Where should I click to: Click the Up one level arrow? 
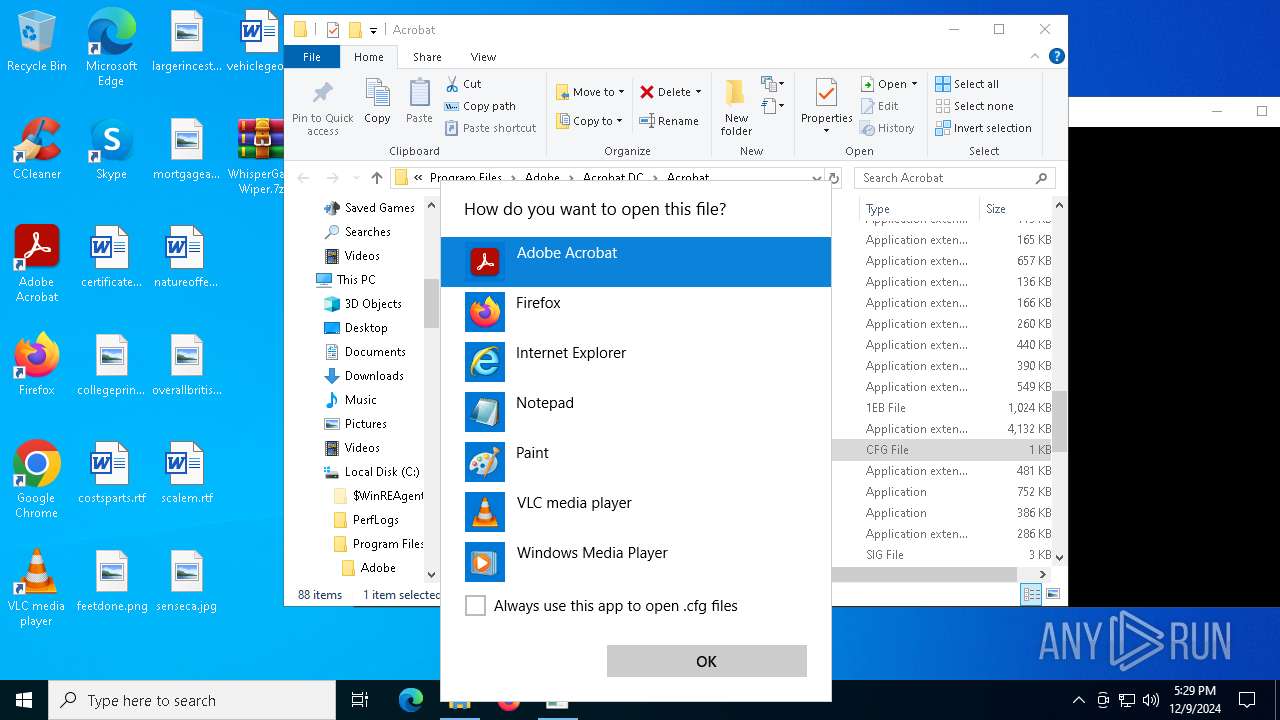[x=376, y=178]
